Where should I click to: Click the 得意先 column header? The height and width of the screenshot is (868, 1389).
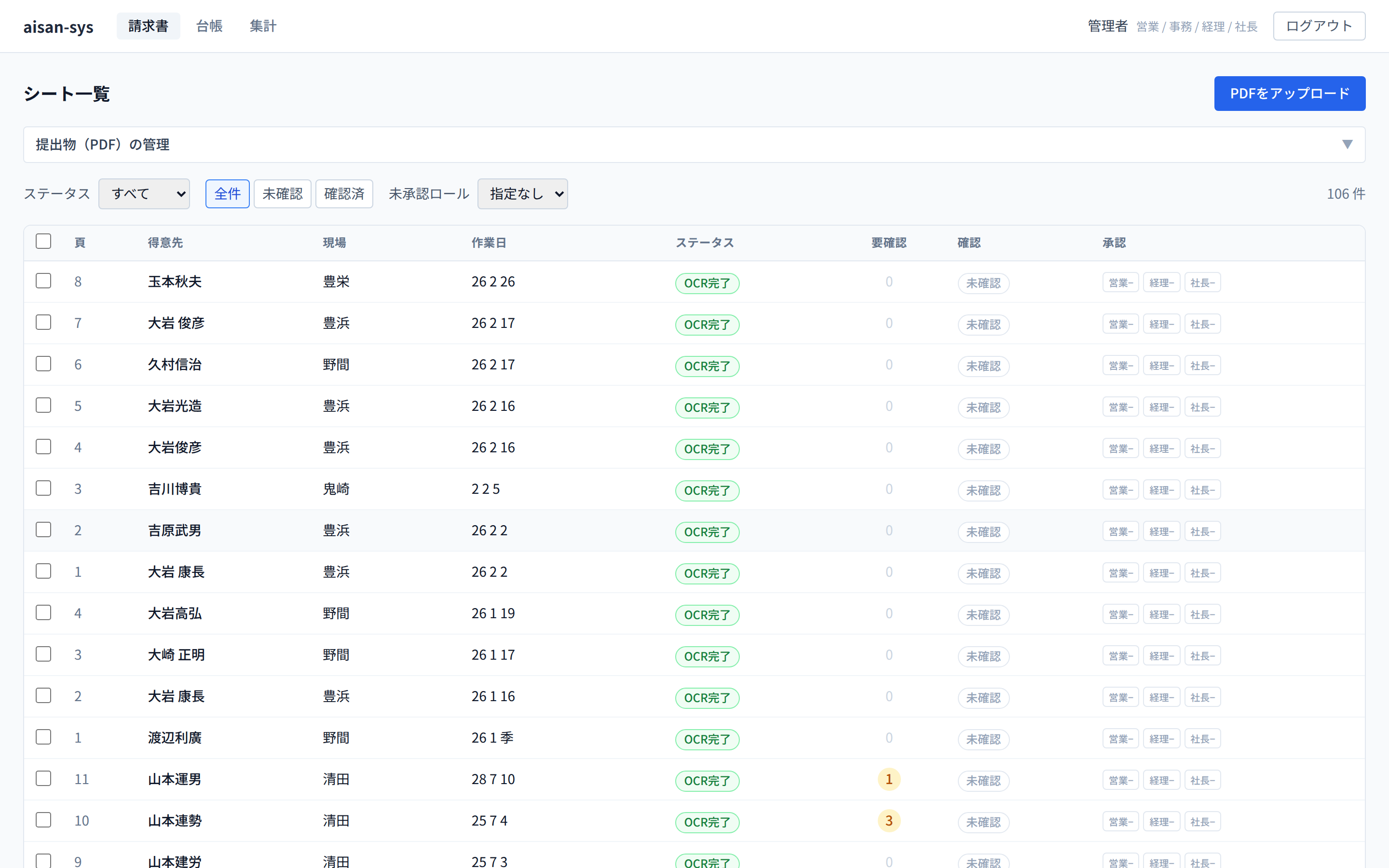(x=165, y=243)
